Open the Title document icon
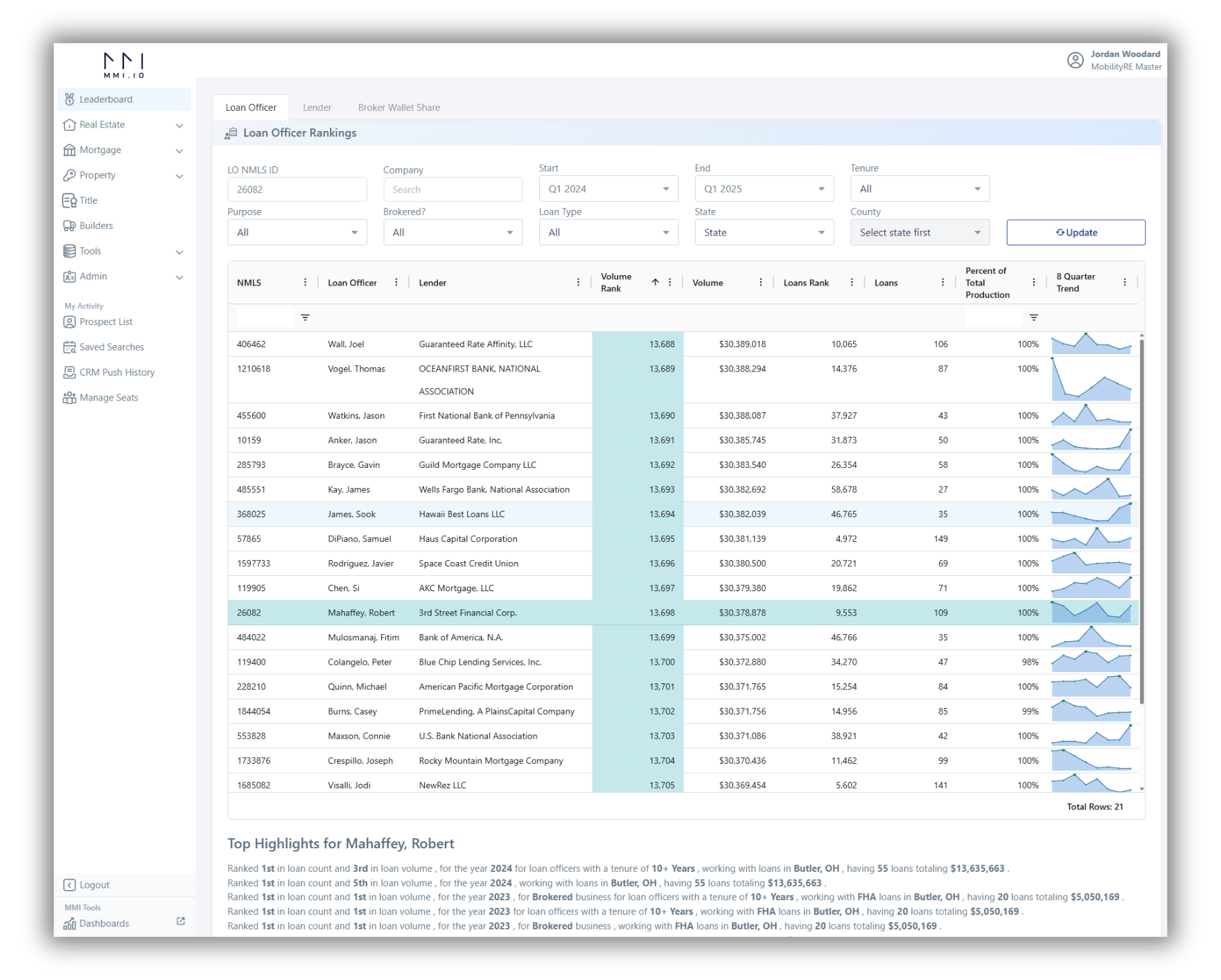The image size is (1221, 980). (69, 200)
